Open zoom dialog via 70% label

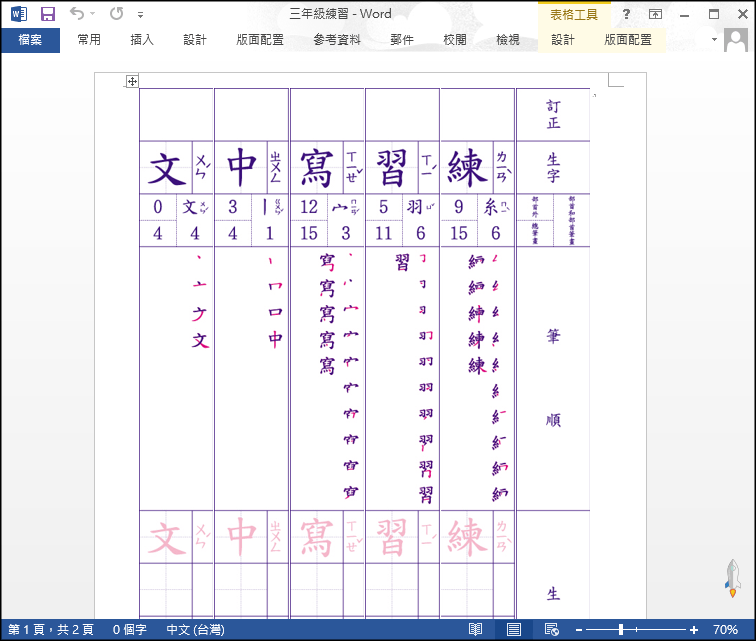tap(725, 629)
